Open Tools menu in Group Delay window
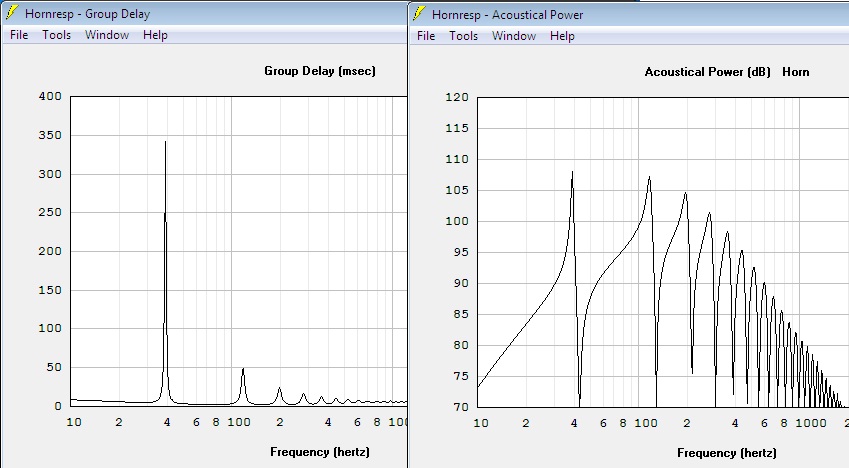The image size is (849, 468). click(56, 35)
